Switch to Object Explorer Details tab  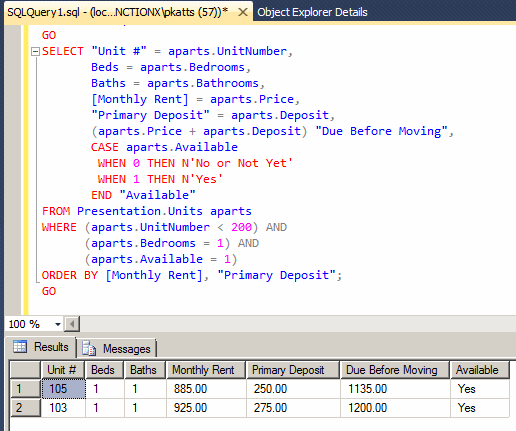pos(312,12)
